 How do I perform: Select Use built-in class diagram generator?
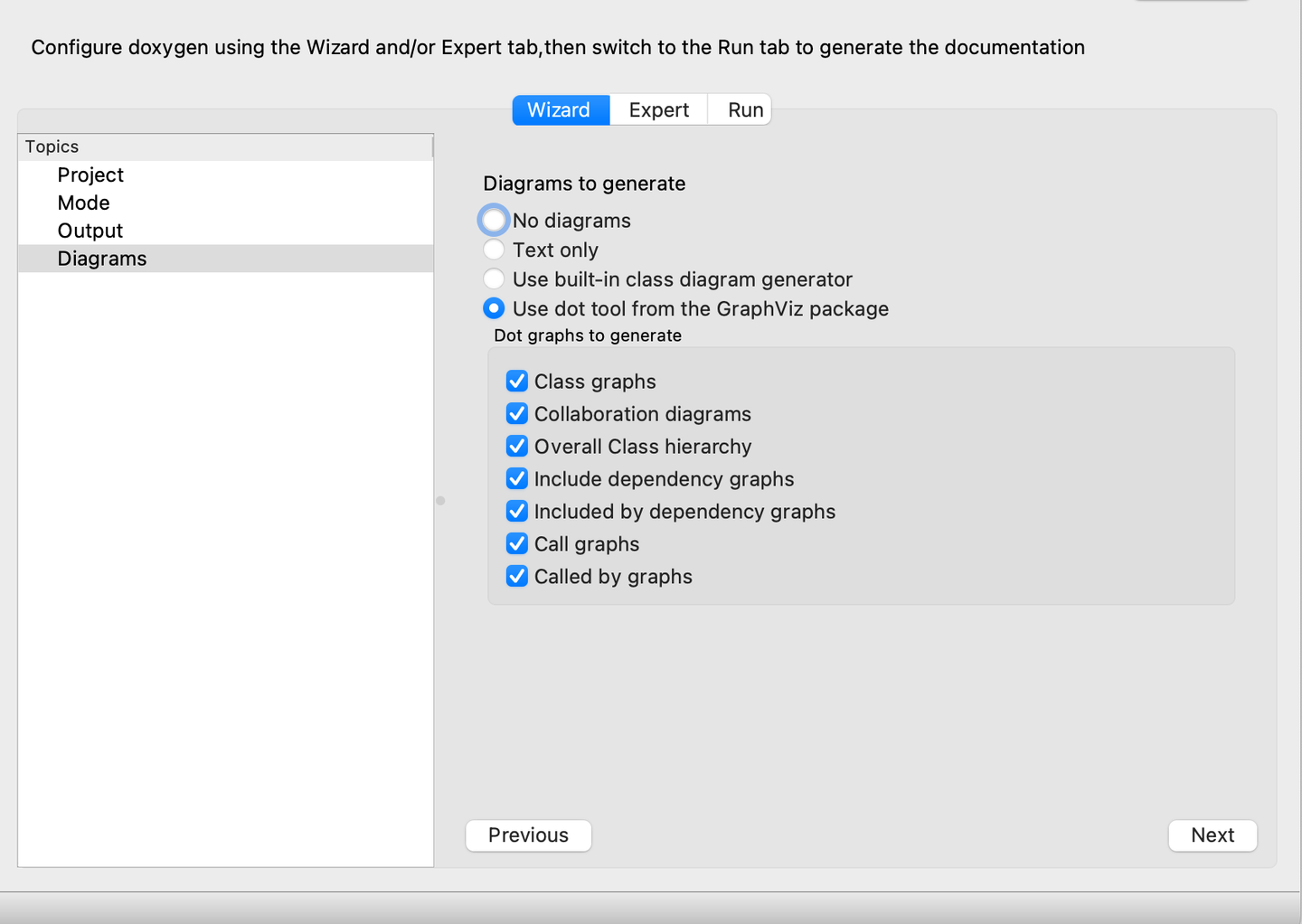[x=494, y=279]
